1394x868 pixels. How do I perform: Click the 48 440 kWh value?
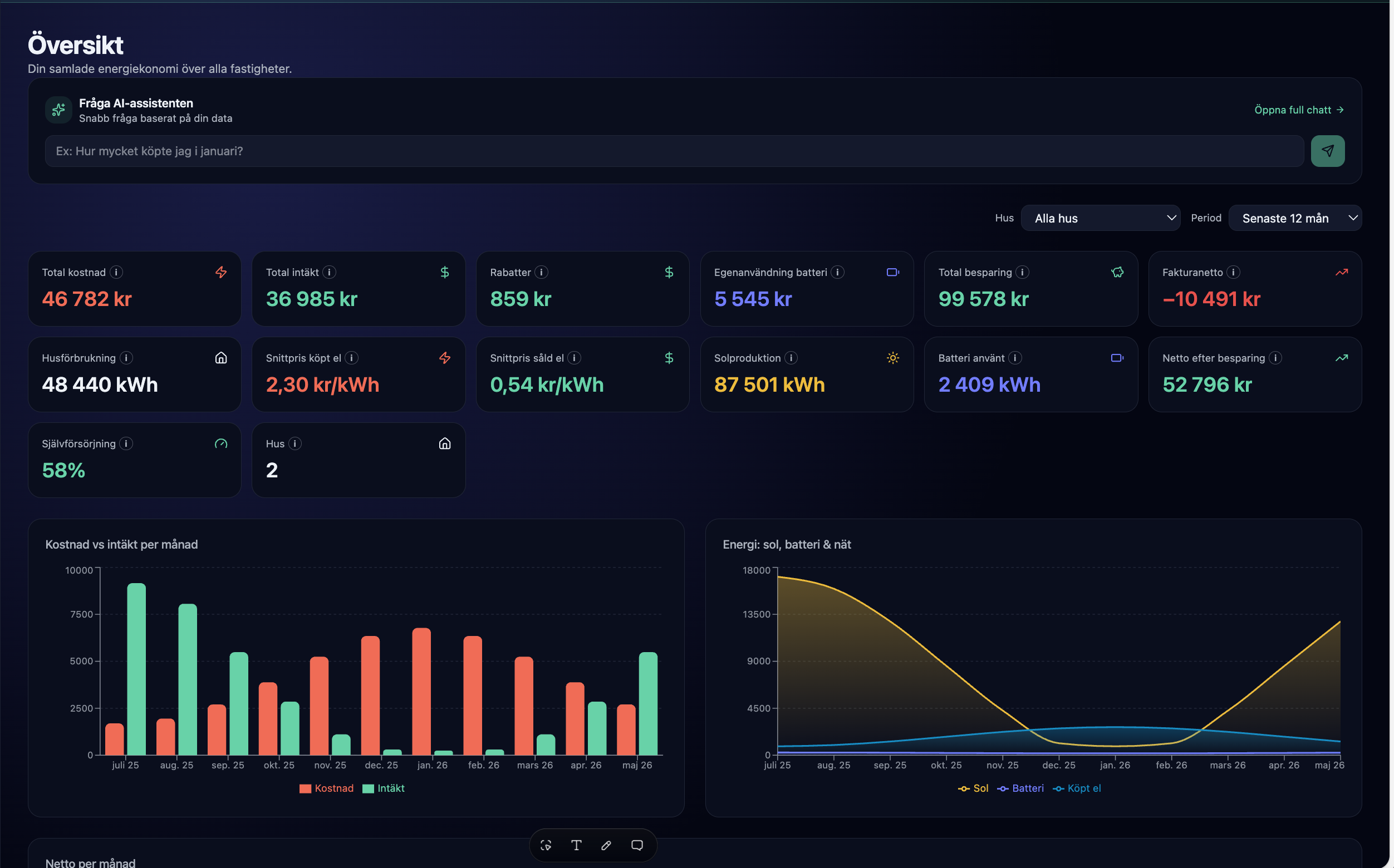coord(100,384)
